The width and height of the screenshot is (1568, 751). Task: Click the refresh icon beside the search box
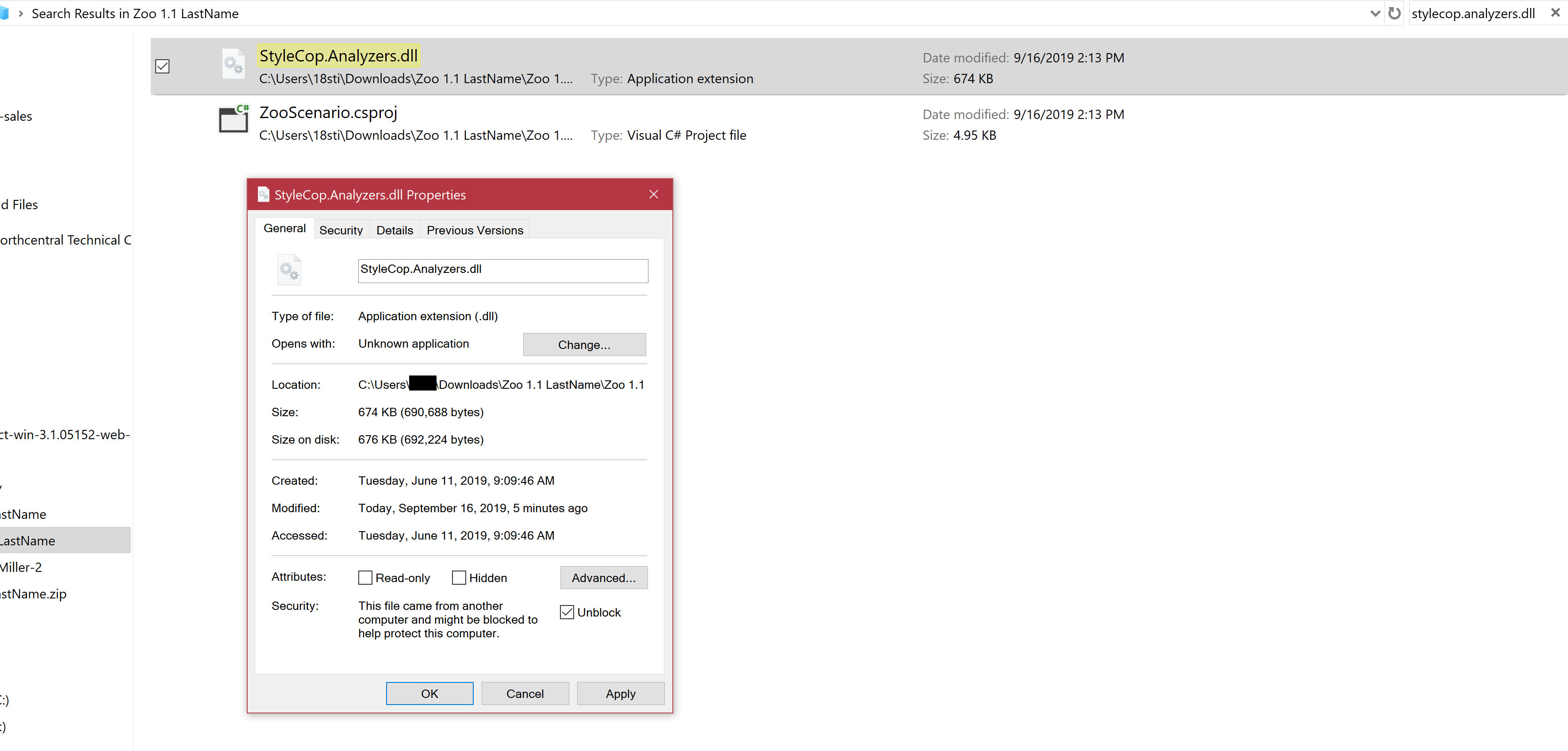(1395, 13)
